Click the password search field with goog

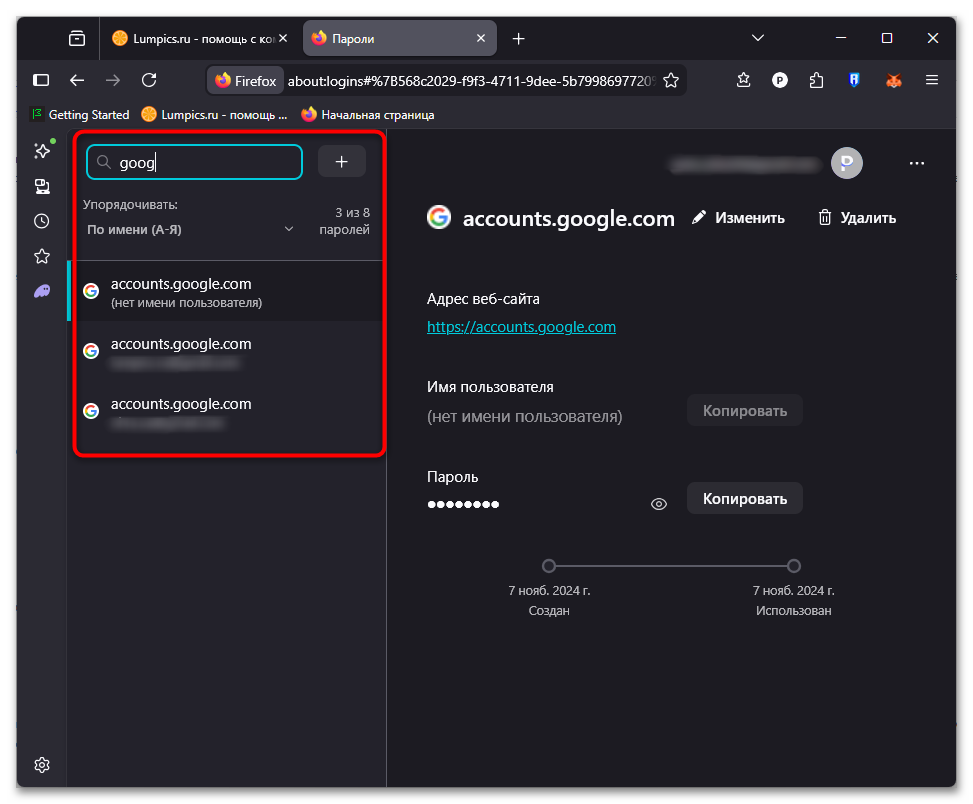pyautogui.click(x=194, y=162)
